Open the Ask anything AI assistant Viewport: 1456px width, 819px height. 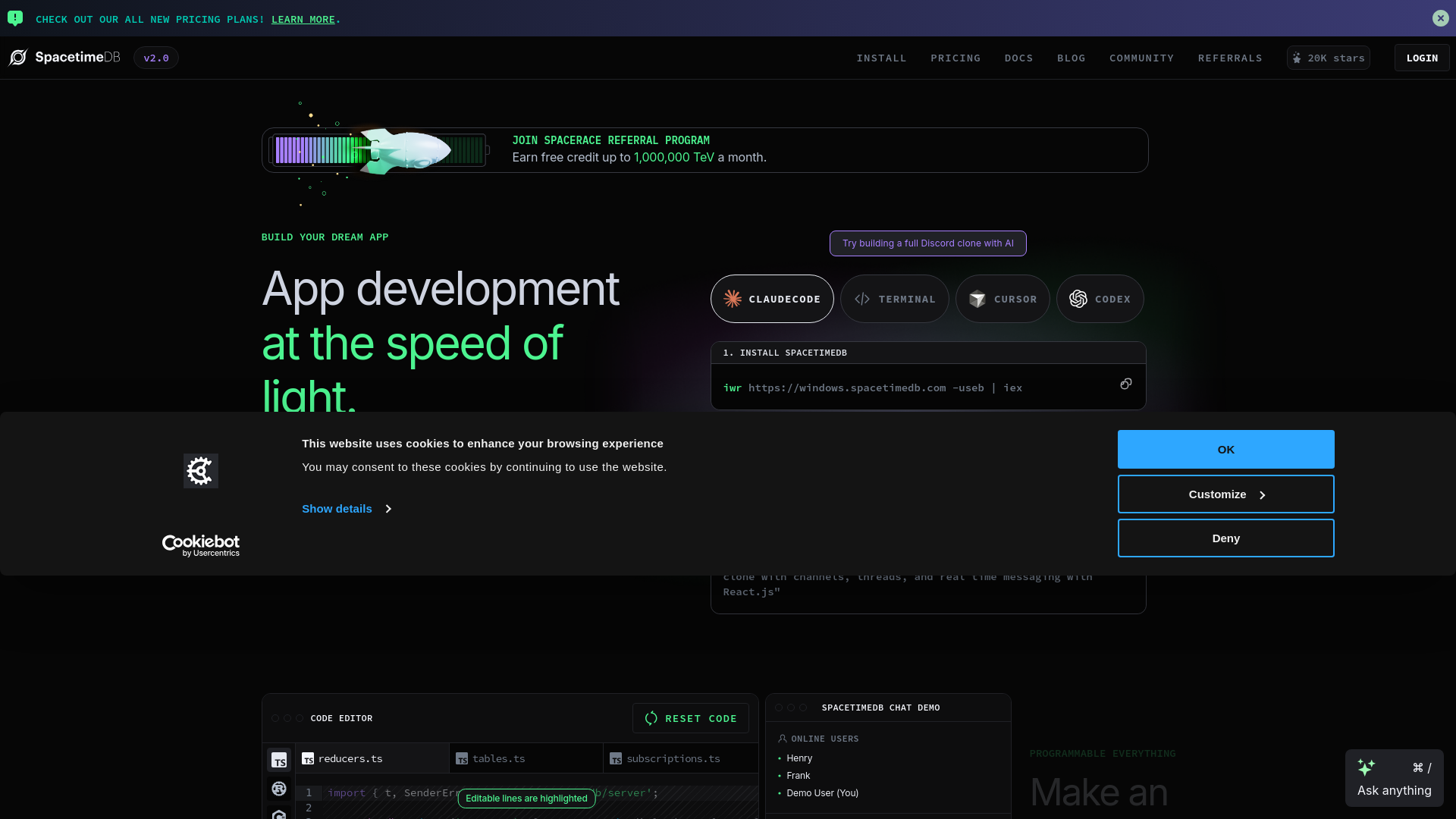[1395, 778]
